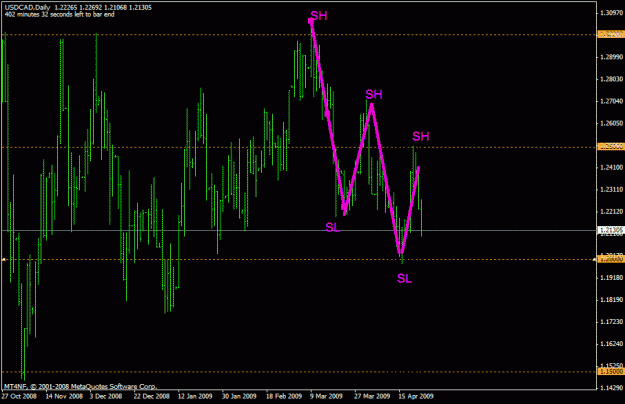
Task: Click the 1.27040 price scale value
Action: coord(611,101)
